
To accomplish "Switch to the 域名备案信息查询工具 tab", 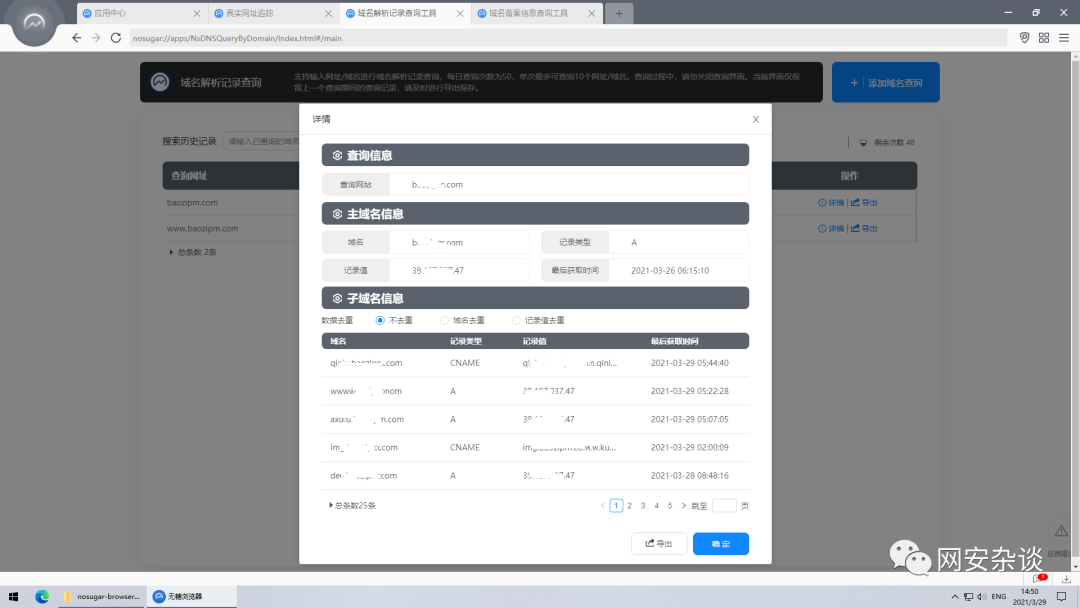I will tap(537, 13).
